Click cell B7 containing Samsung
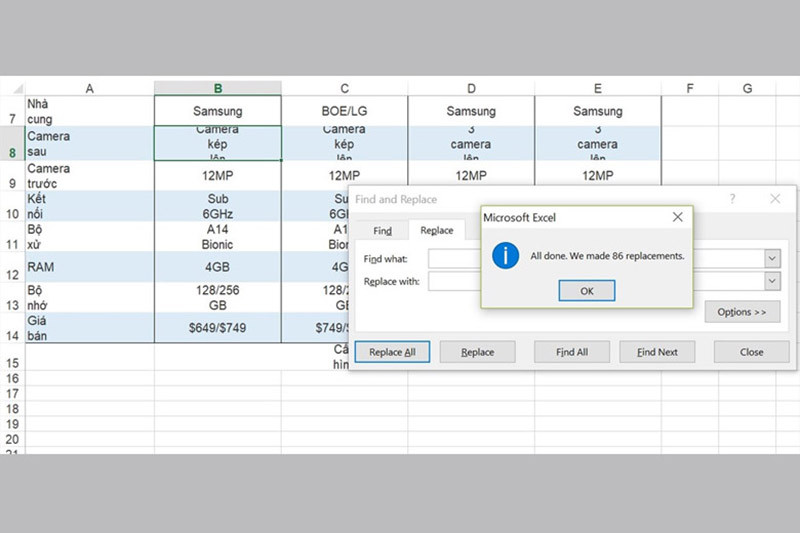 (x=218, y=111)
